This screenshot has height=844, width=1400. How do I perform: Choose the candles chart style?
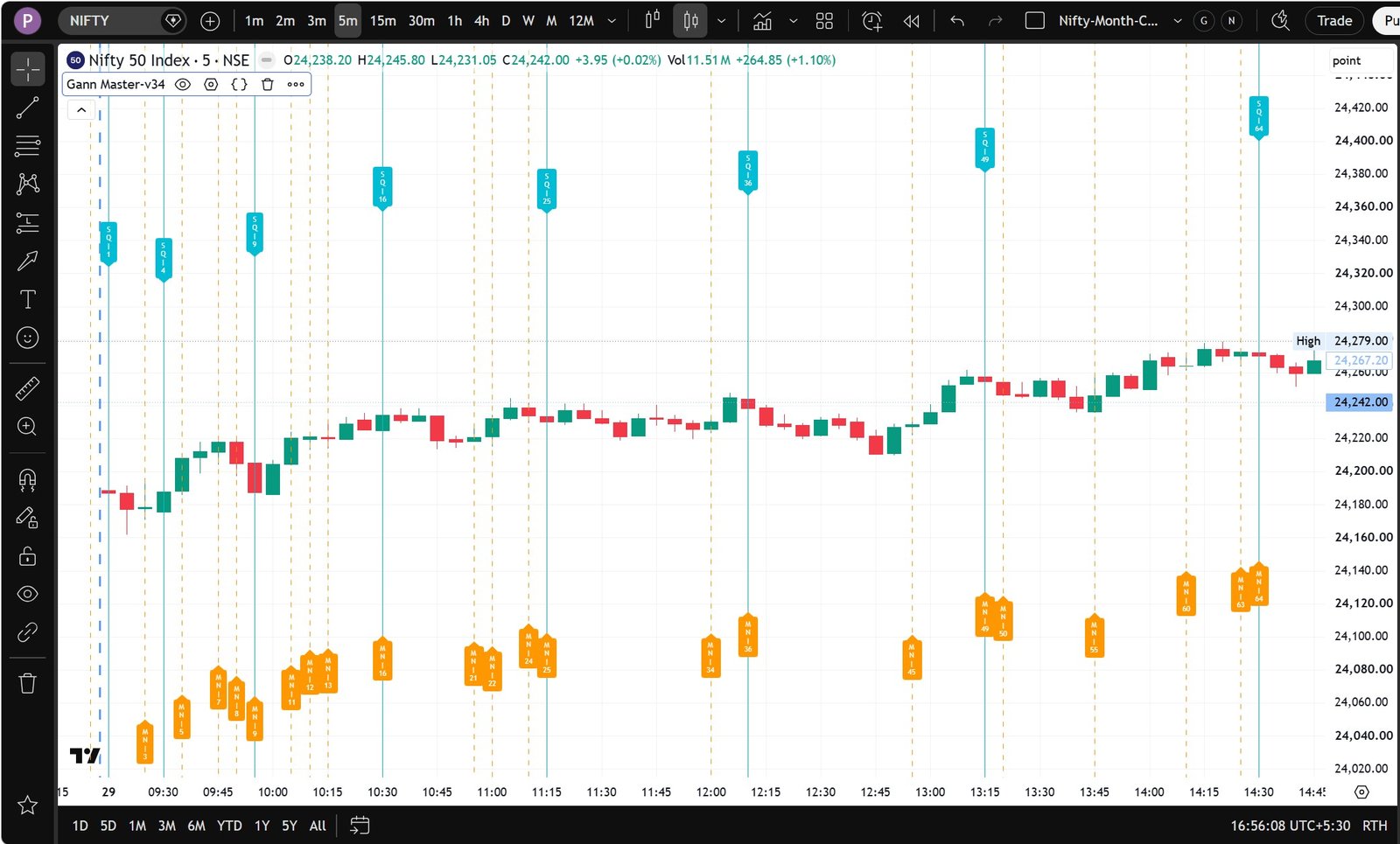click(690, 20)
